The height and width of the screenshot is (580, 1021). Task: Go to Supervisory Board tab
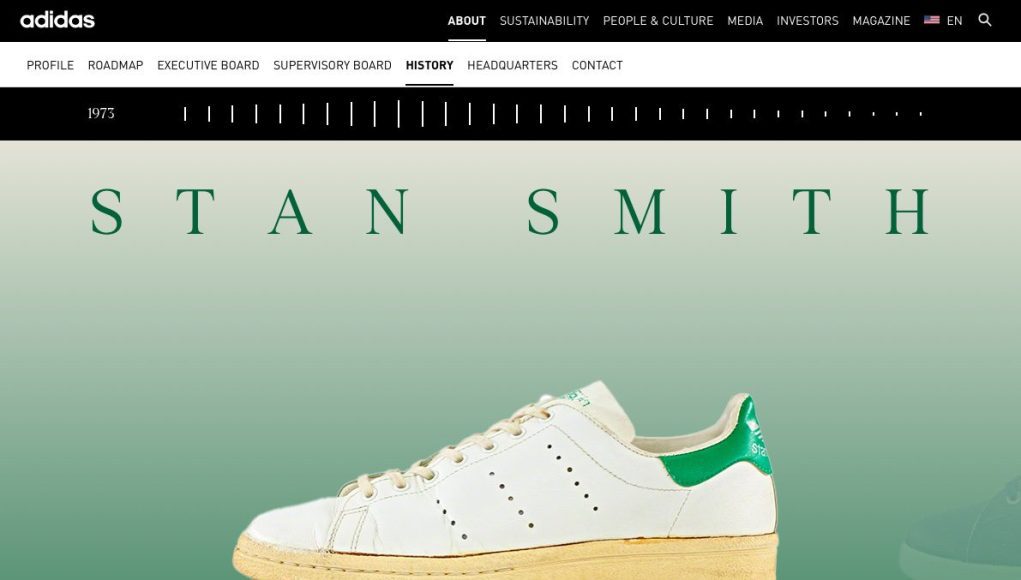pos(332,65)
